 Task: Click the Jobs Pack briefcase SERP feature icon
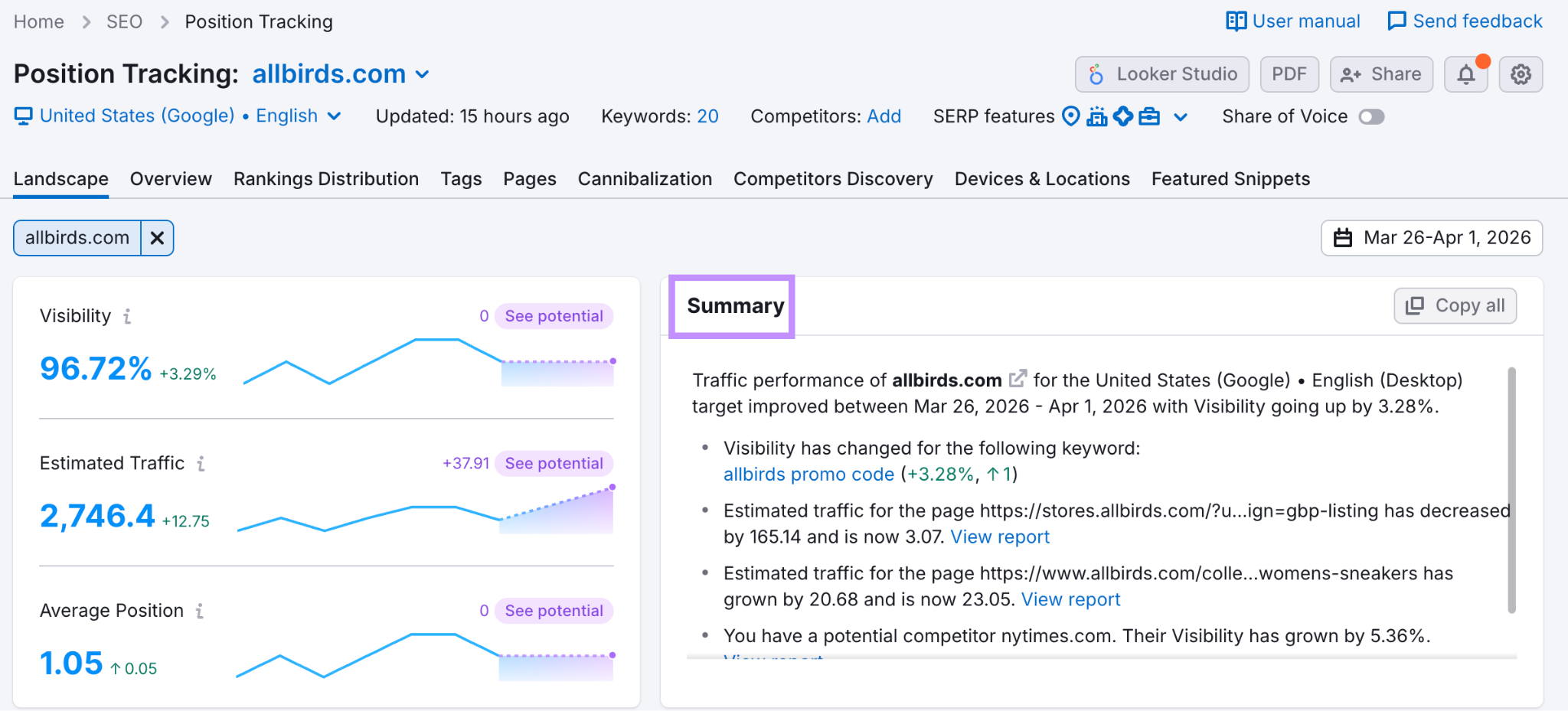pos(1150,116)
